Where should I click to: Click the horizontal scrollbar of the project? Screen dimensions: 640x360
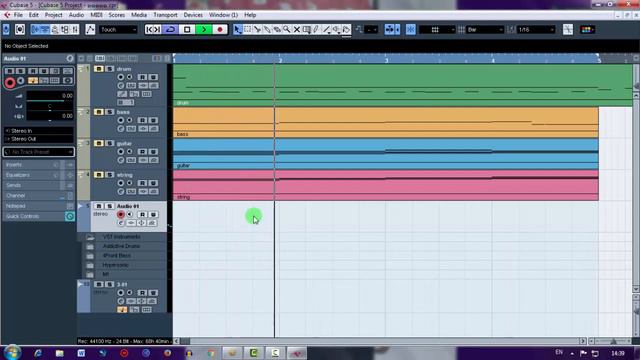pos(381,341)
